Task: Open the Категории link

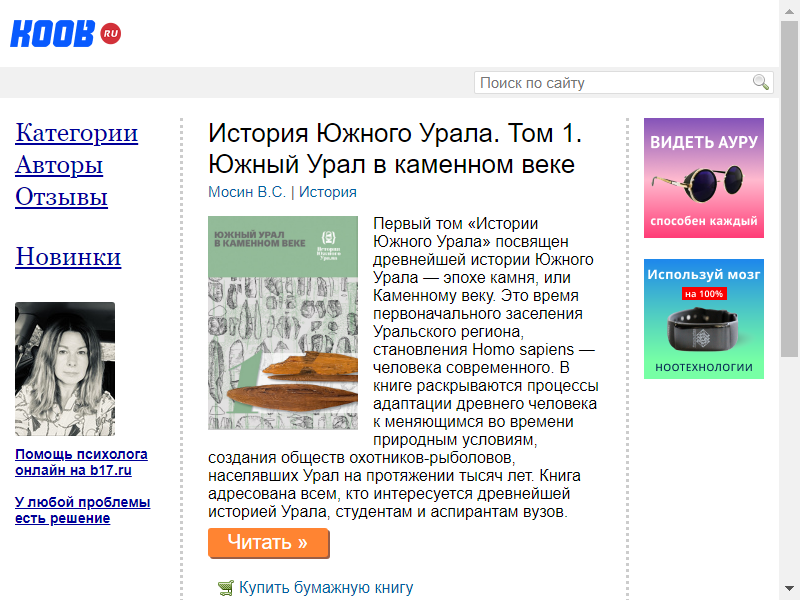Action: point(77,133)
